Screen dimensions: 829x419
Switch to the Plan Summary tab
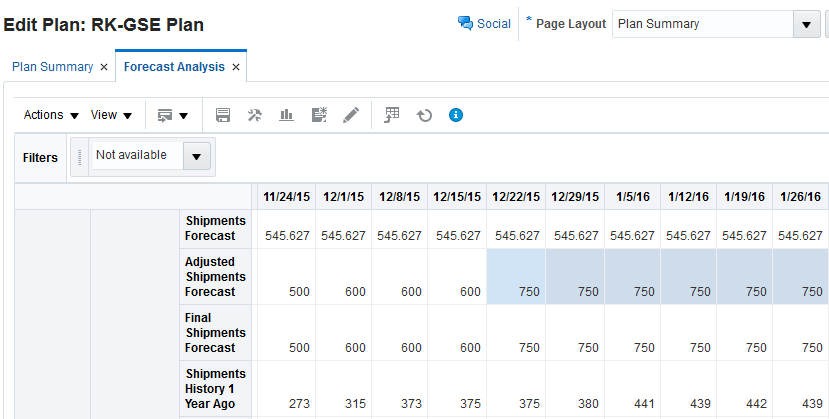point(54,67)
